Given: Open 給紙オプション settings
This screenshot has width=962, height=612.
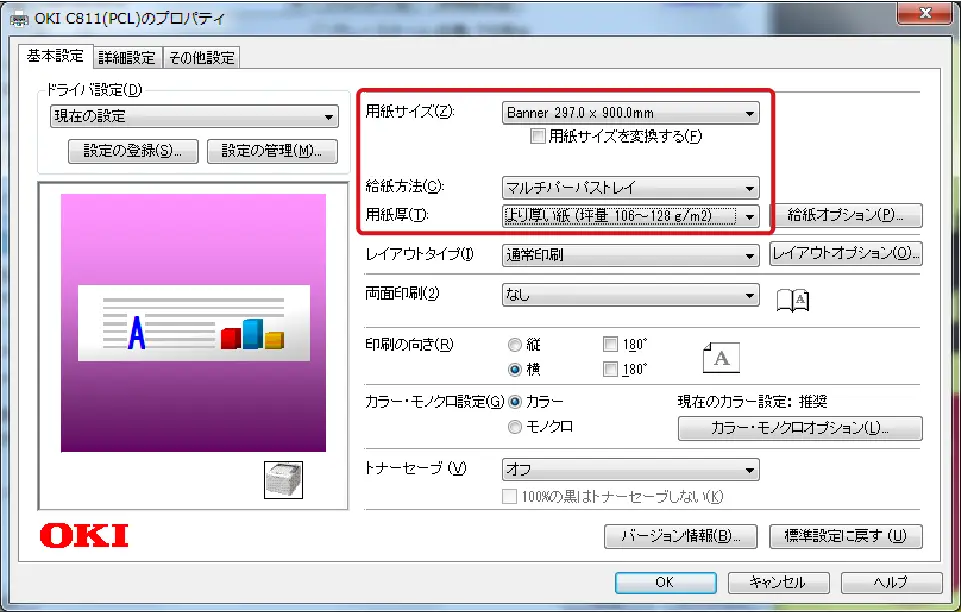Looking at the screenshot, I should [846, 215].
